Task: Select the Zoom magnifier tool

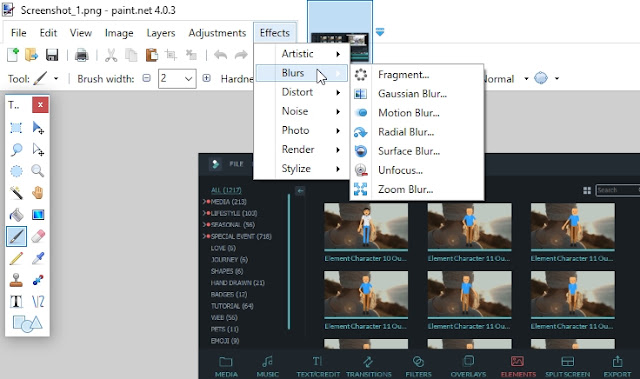Action: 38,171
